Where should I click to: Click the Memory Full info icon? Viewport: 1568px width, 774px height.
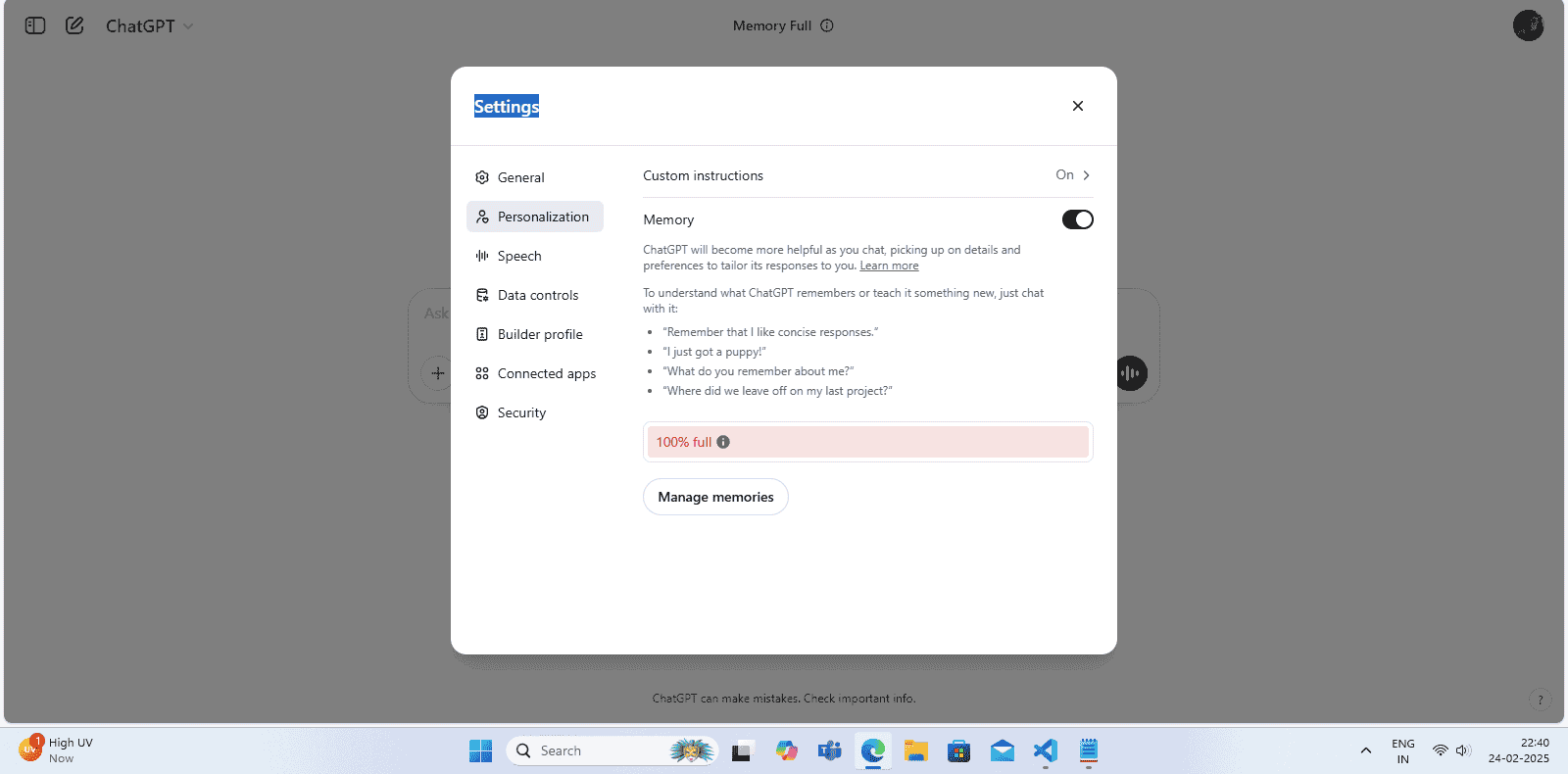point(827,25)
